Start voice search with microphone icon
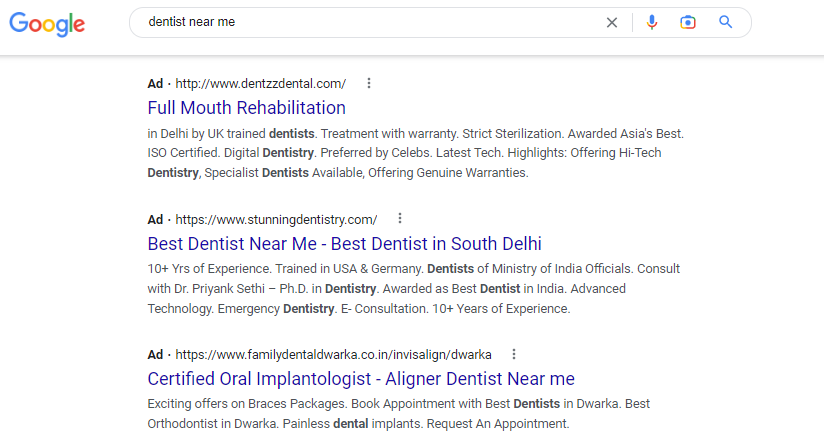Image resolution: width=824 pixels, height=445 pixels. click(x=652, y=22)
